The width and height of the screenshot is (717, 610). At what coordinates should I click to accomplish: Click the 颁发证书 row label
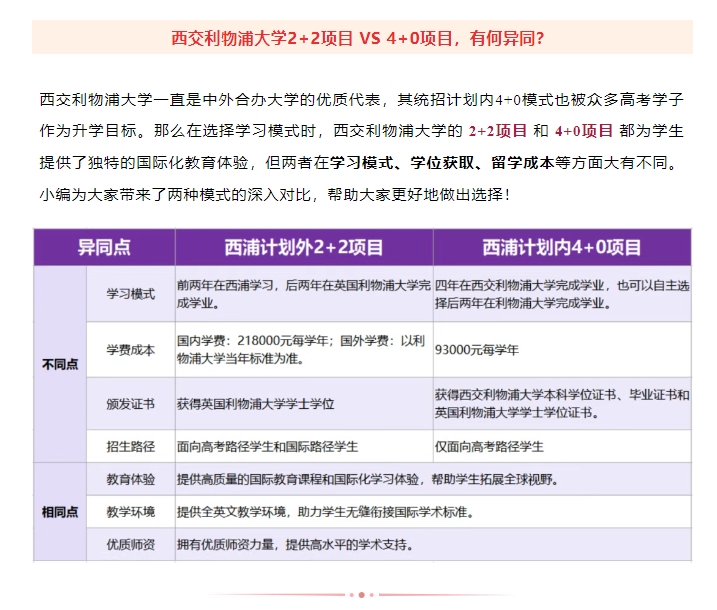(x=131, y=404)
